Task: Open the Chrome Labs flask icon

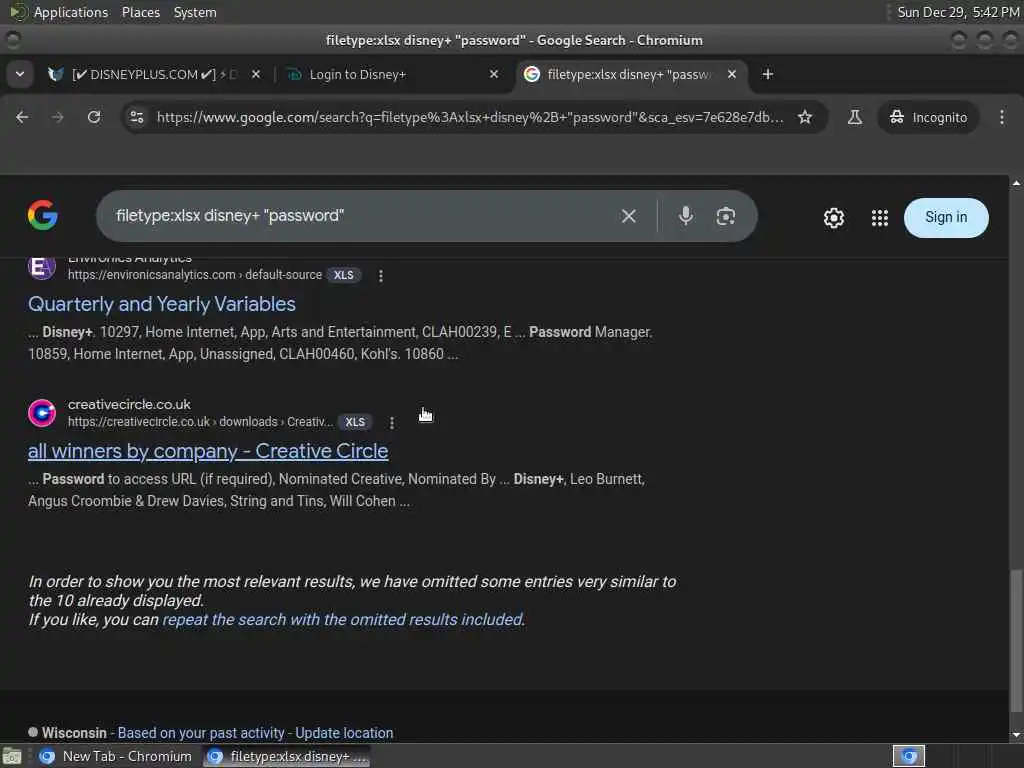Action: coord(854,117)
